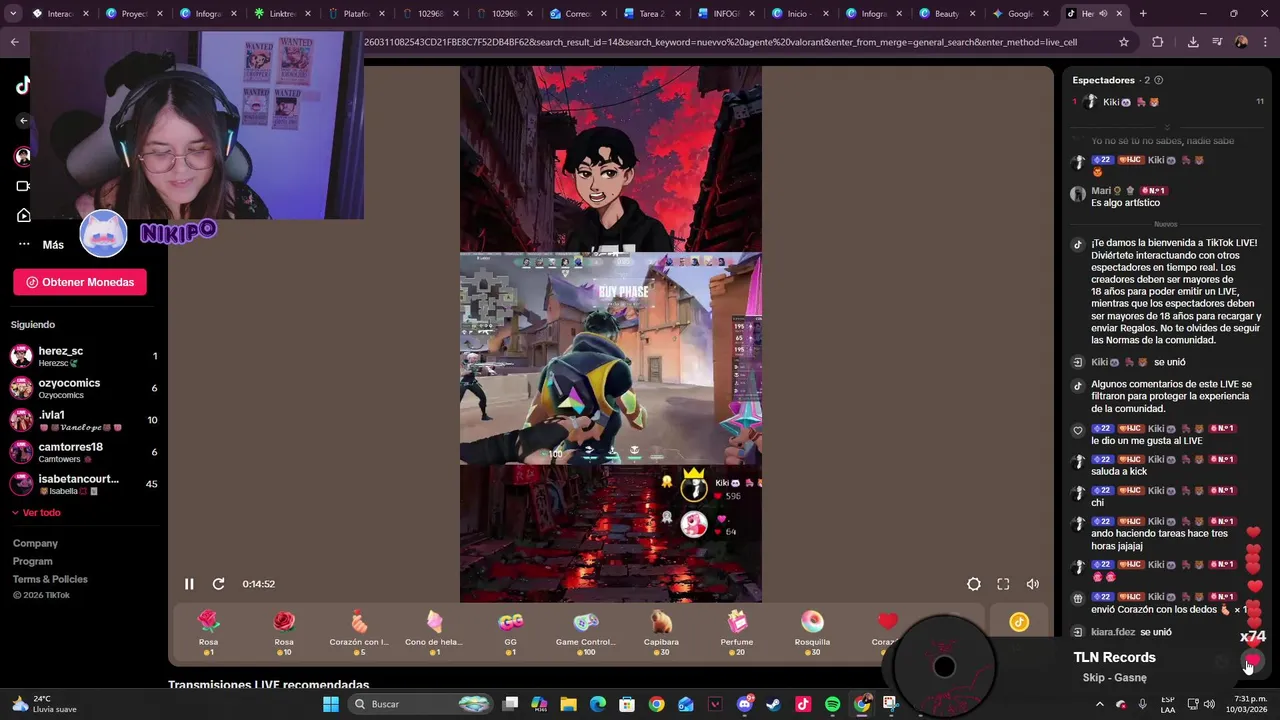Switch to the Google browser tab

[1022, 14]
